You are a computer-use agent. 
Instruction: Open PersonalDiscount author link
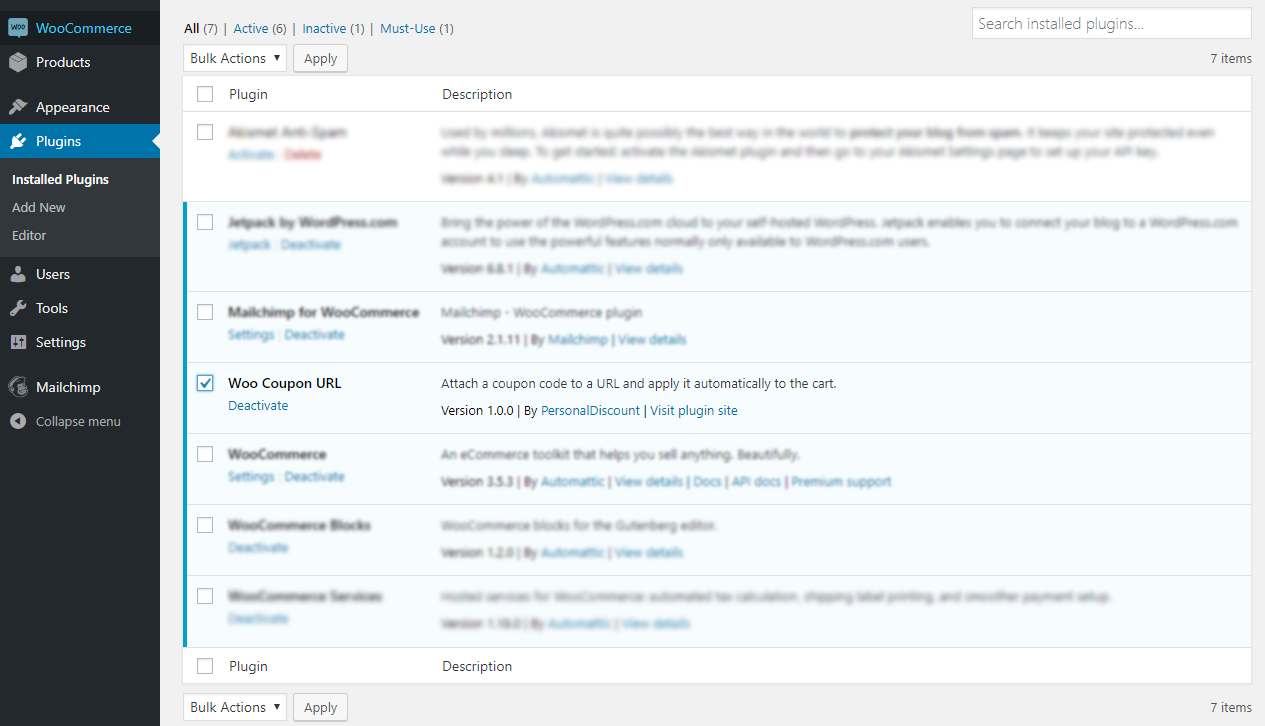590,411
